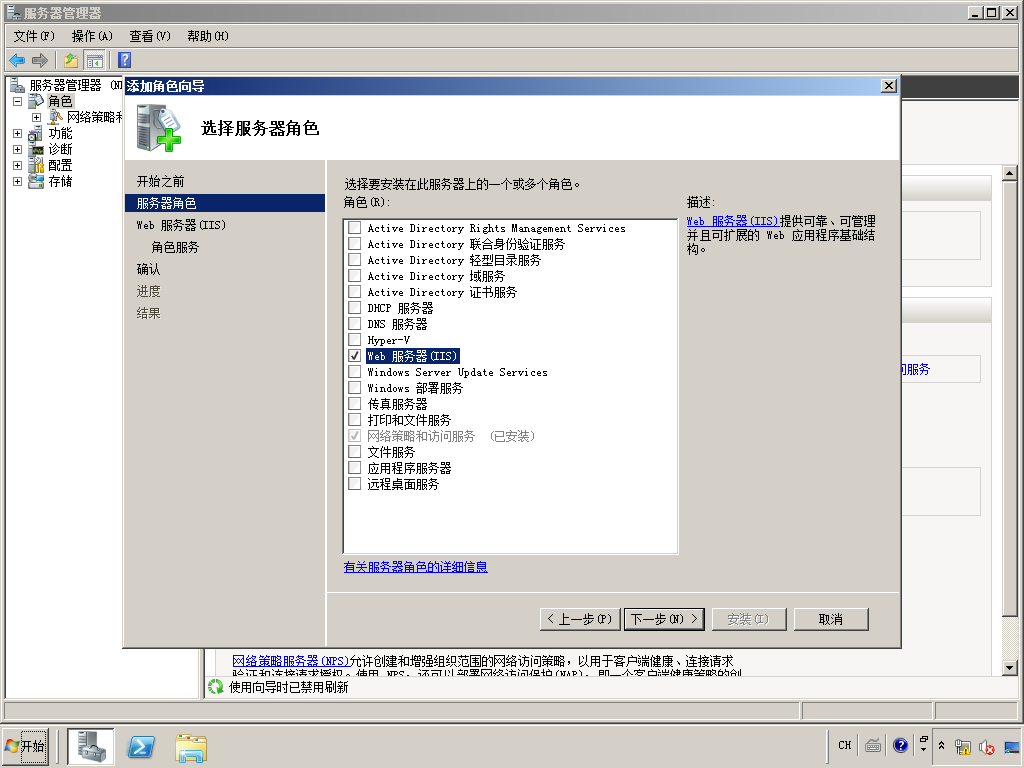This screenshot has height=768, width=1024.
Task: Click the Show desktop tray icon
Action: coord(1012,746)
